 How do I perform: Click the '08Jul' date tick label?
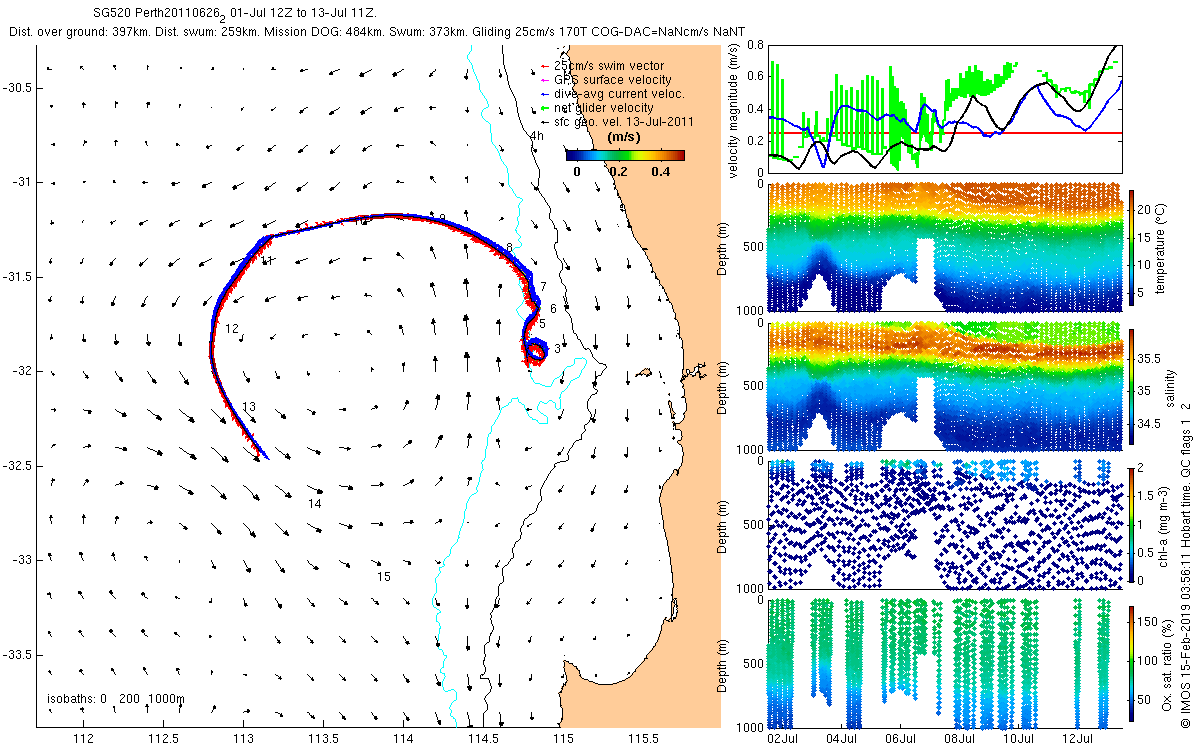(x=959, y=739)
